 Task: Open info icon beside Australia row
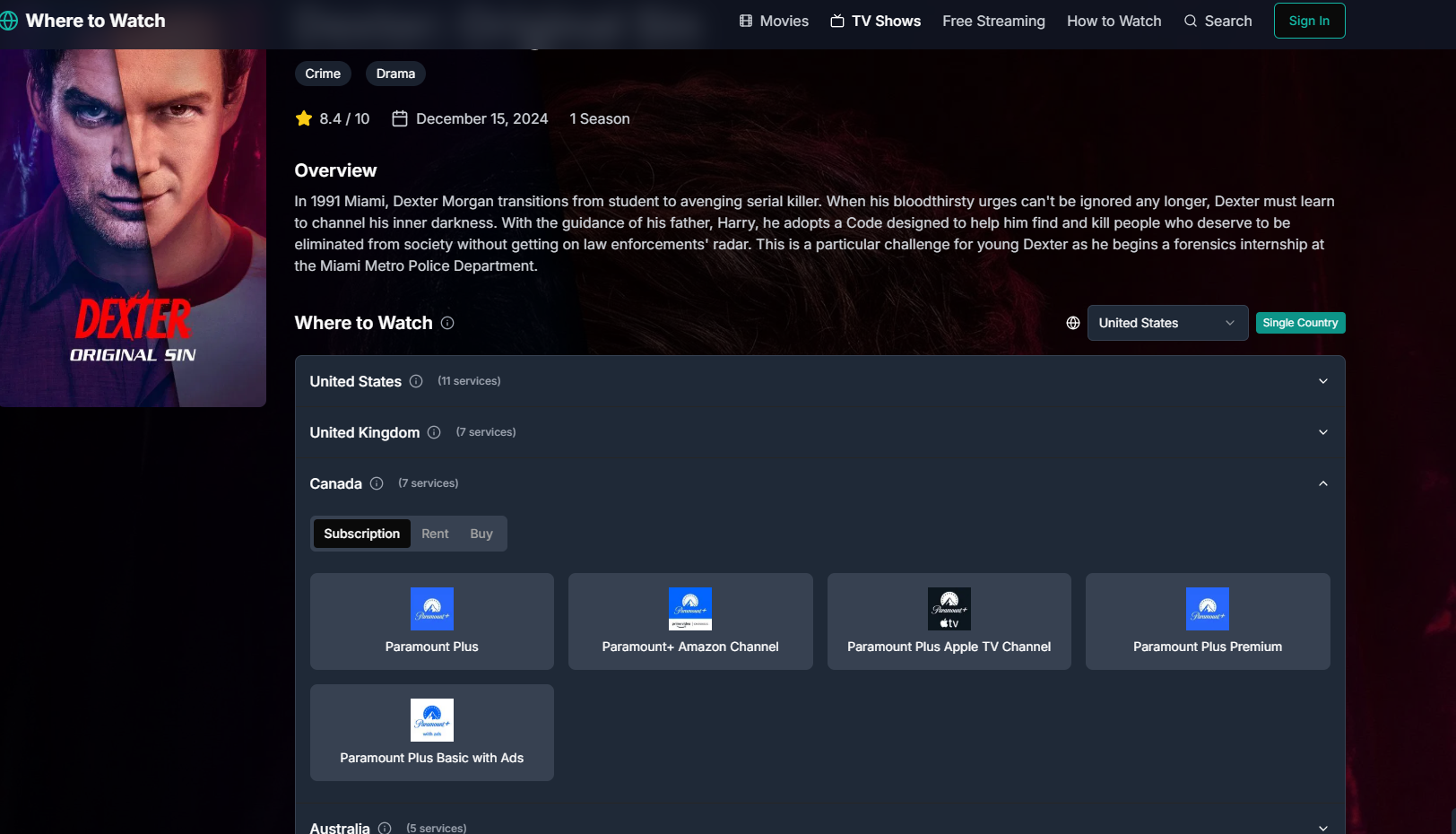[x=385, y=829]
